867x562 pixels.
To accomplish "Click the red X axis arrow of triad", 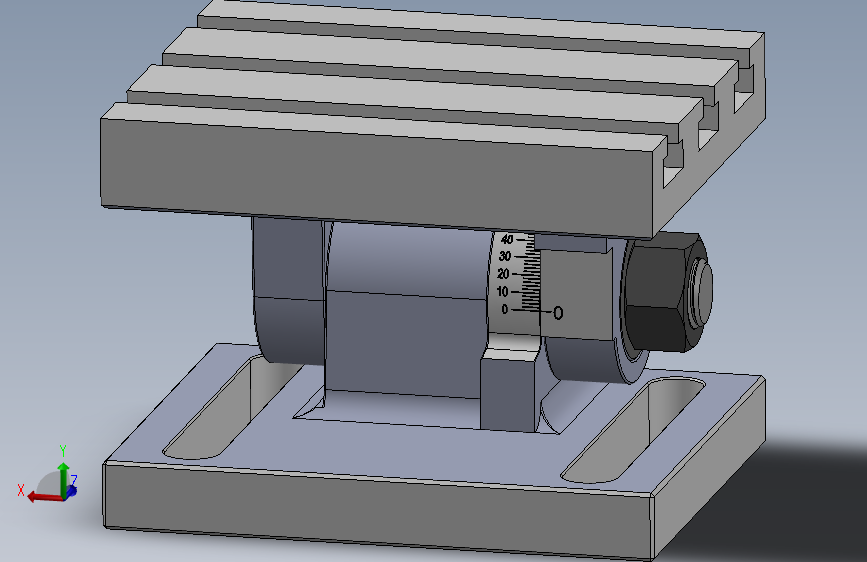I will 44,497.
